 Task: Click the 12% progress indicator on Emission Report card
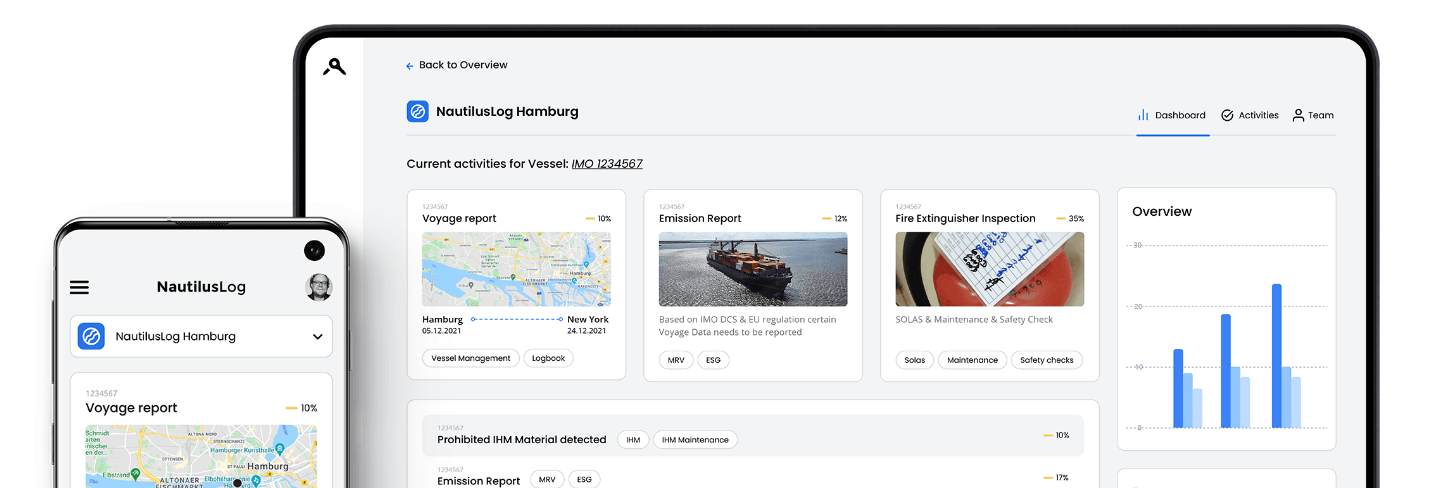tap(835, 218)
